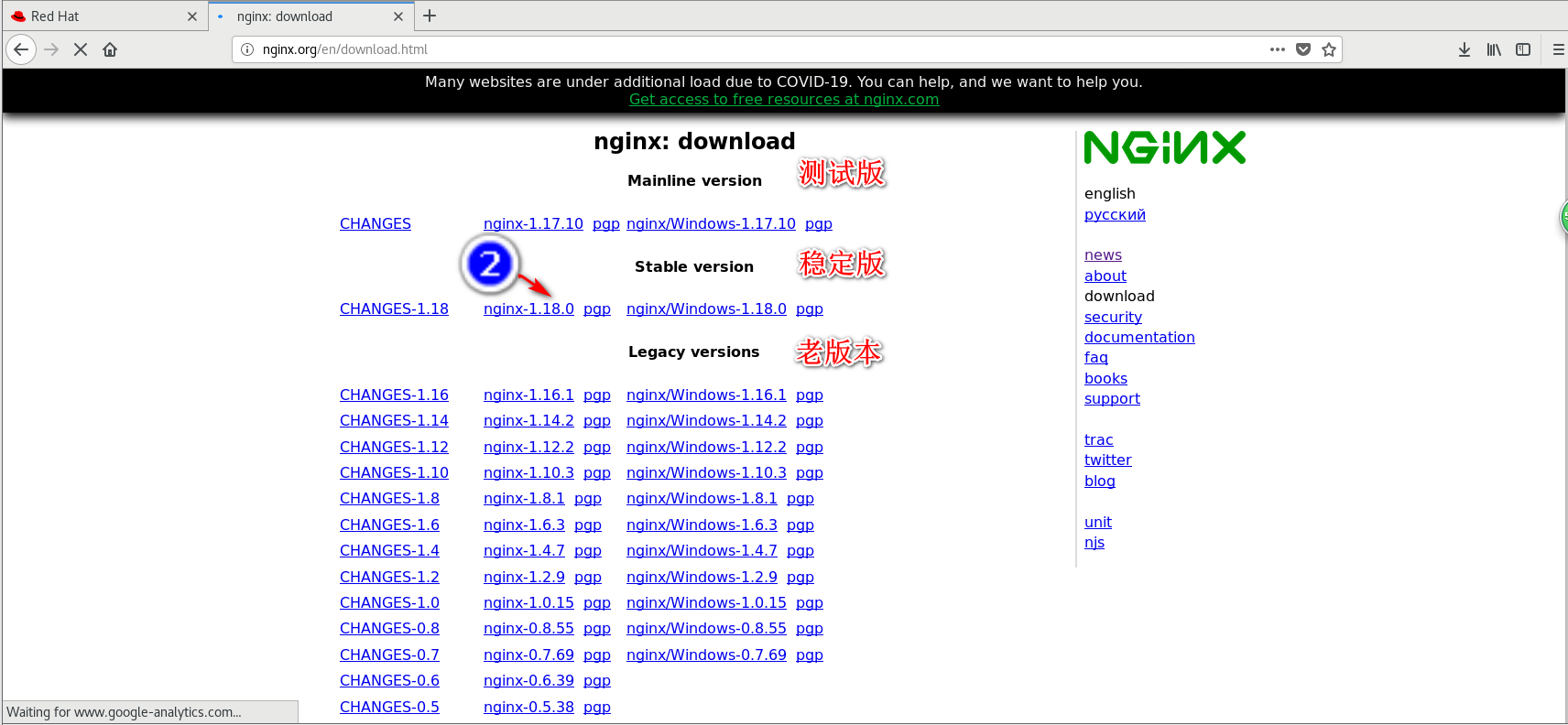Screen dimensions: 1568x725
Task: Open CHANGES-0.8 link
Action: click(389, 628)
